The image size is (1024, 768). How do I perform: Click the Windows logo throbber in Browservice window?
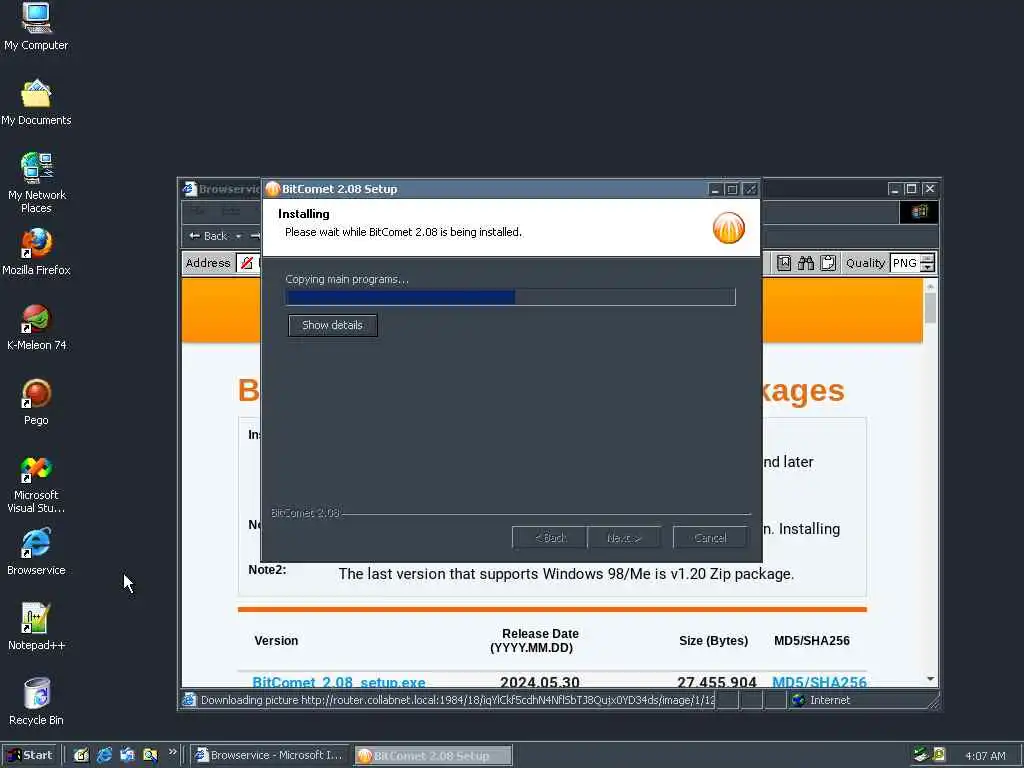[919, 212]
